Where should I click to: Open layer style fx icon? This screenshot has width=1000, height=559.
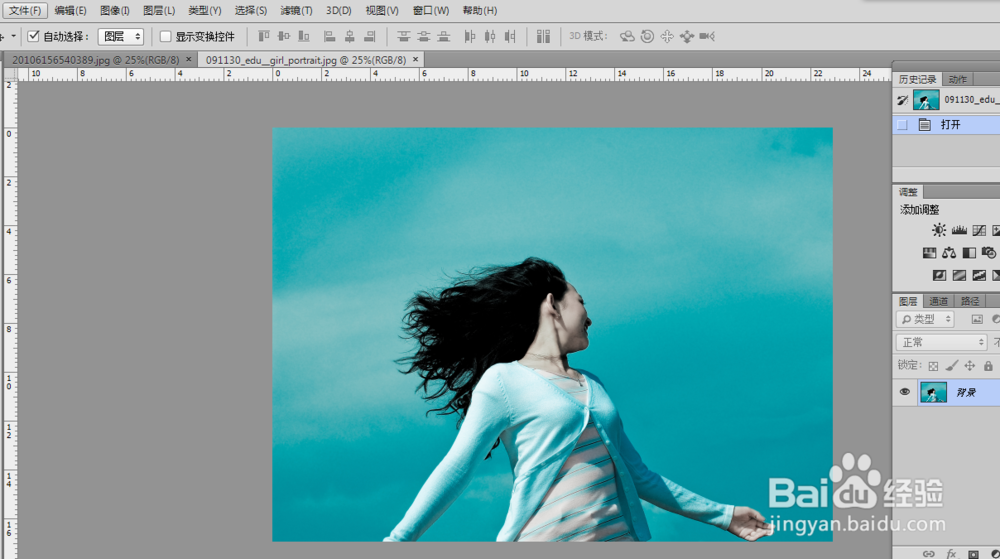[952, 554]
